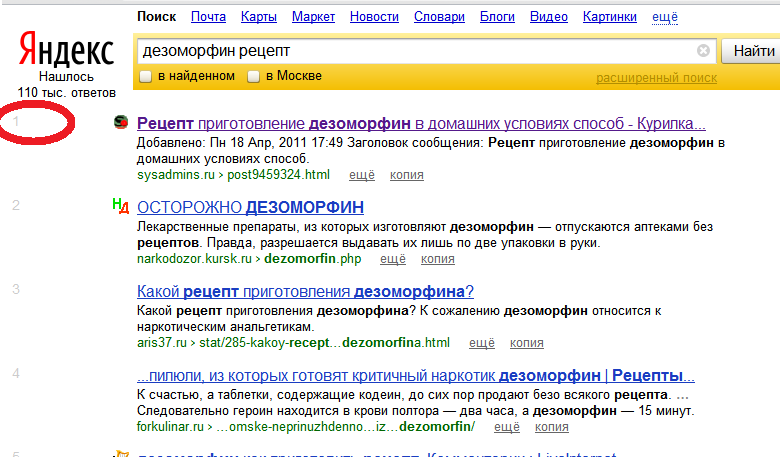Screen dimensions: 780x457
Task: Open Словари service
Action: click(439, 17)
